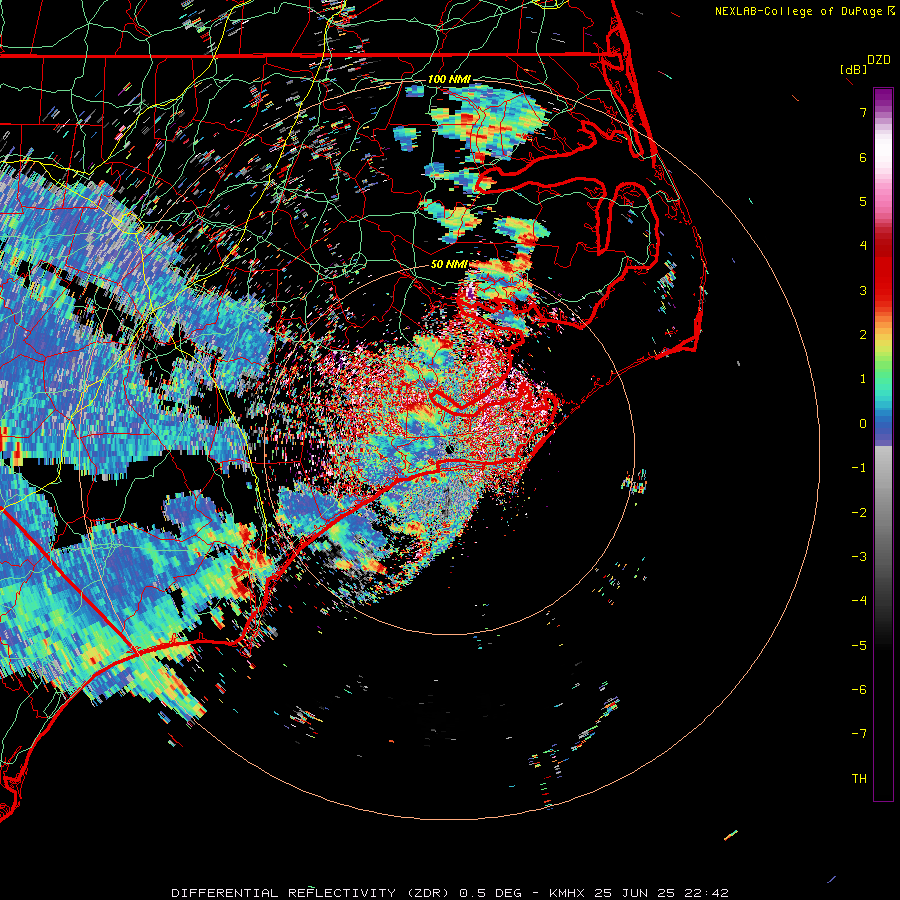Click the -2 value on the dB scale
This screenshot has height=900, width=900.
click(859, 513)
